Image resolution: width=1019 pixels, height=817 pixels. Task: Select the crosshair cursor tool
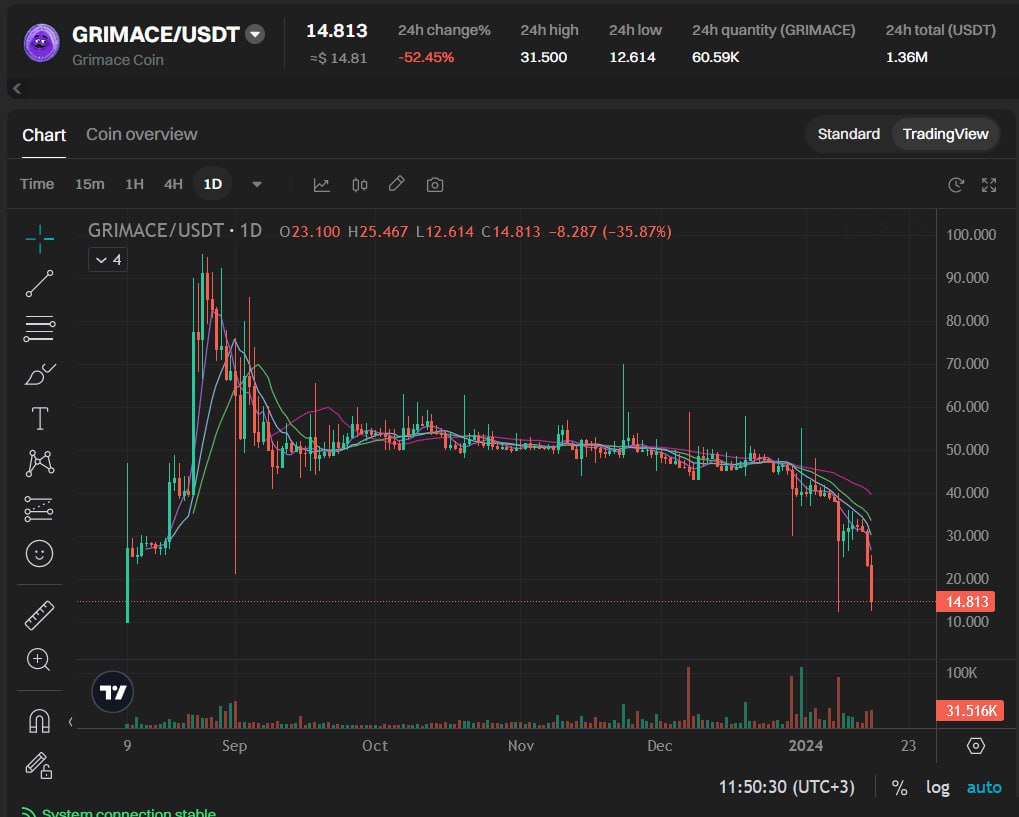point(40,239)
